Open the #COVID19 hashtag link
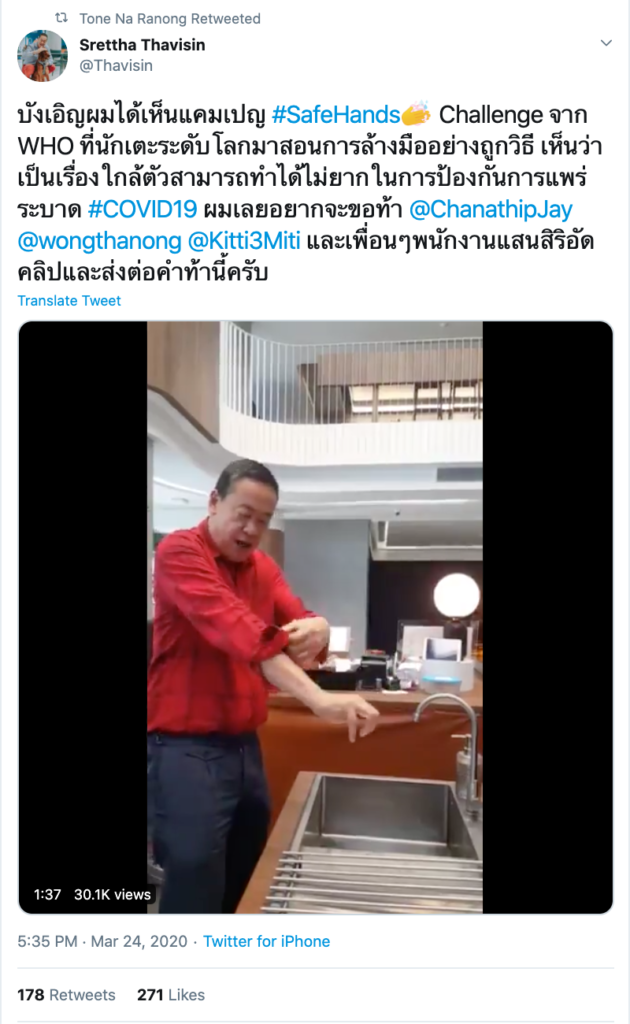Image resolution: width=630 pixels, height=1024 pixels. 142,210
